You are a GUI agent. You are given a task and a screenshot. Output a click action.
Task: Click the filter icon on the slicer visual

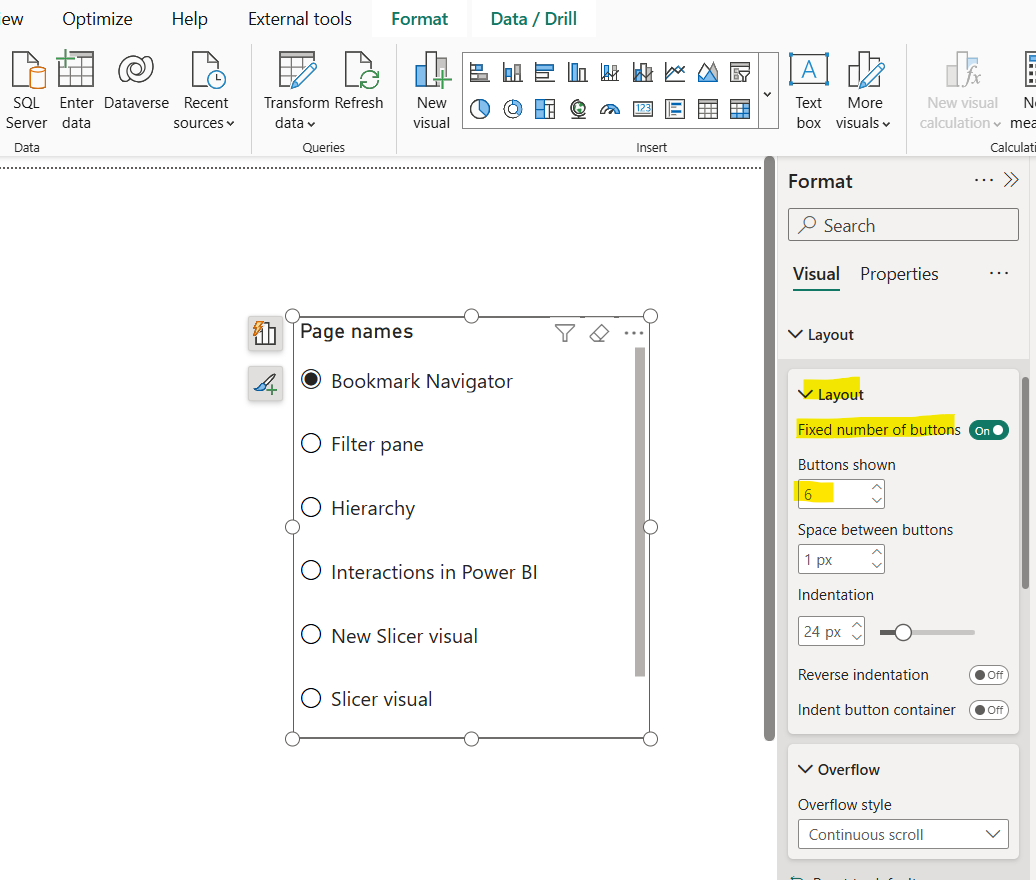coord(565,333)
